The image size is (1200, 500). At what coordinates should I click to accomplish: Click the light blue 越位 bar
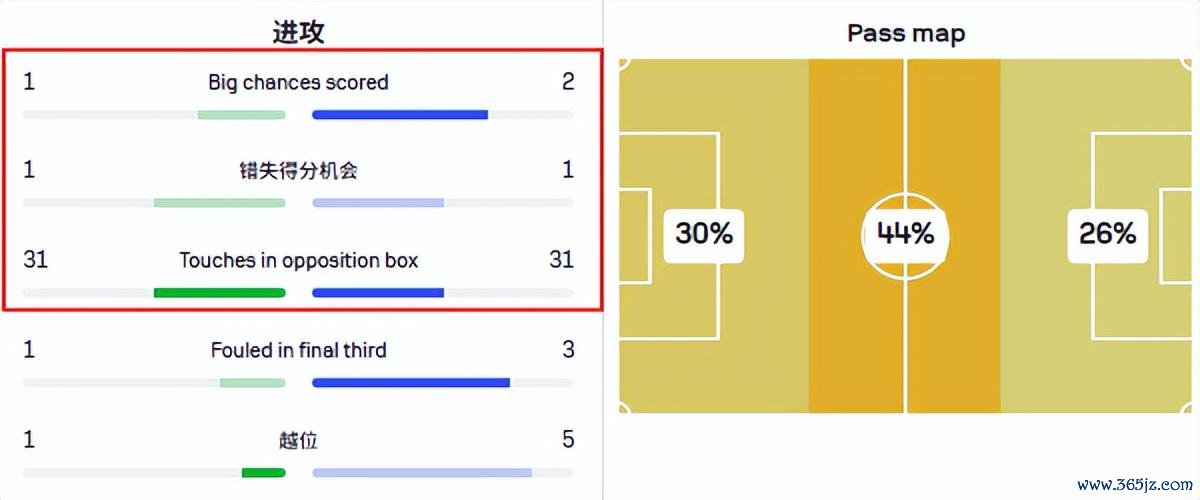422,473
